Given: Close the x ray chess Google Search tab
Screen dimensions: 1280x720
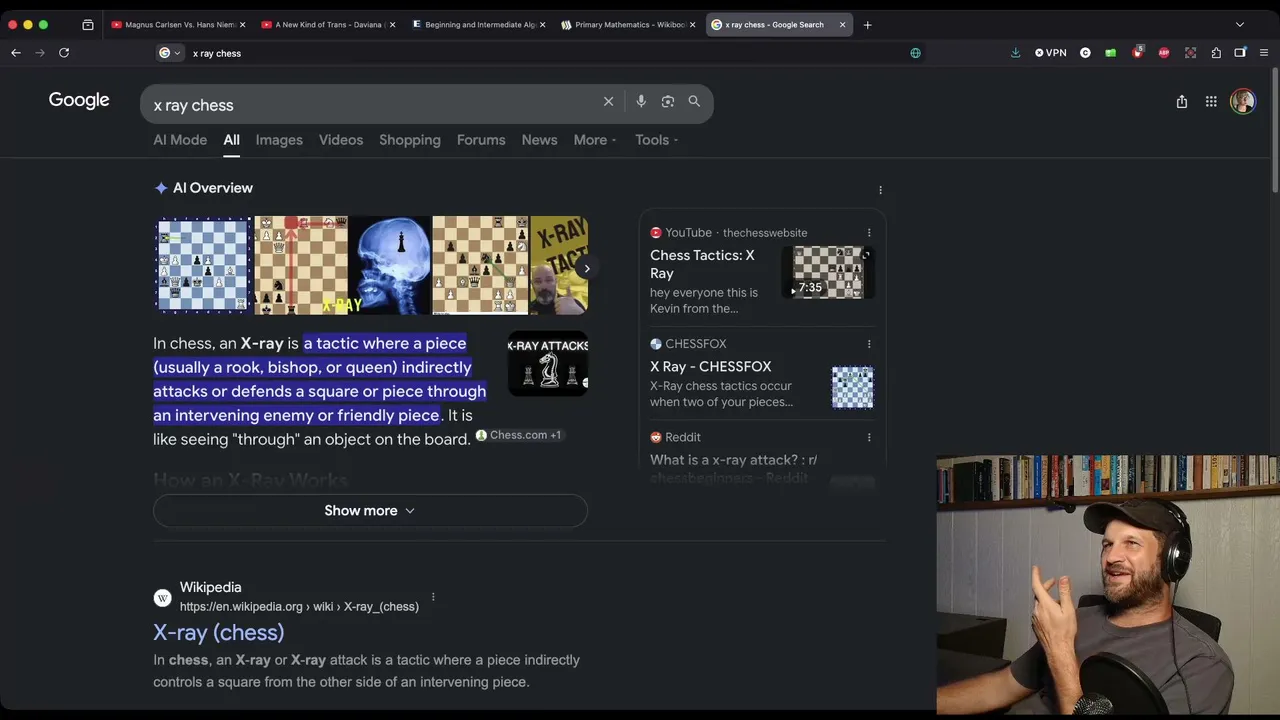Looking at the screenshot, I should tap(842, 25).
